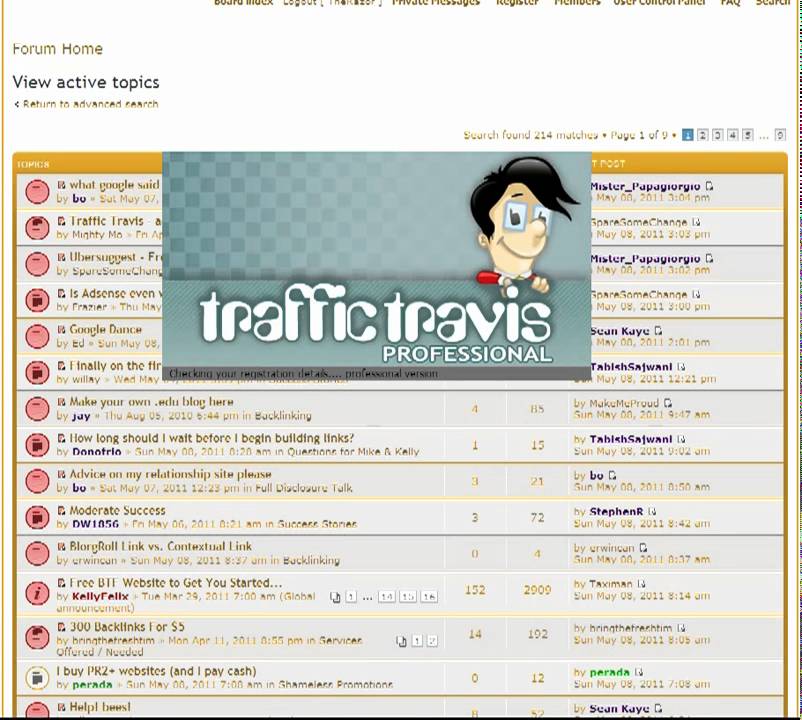Click the 'TOPICS' column header

click(33, 165)
